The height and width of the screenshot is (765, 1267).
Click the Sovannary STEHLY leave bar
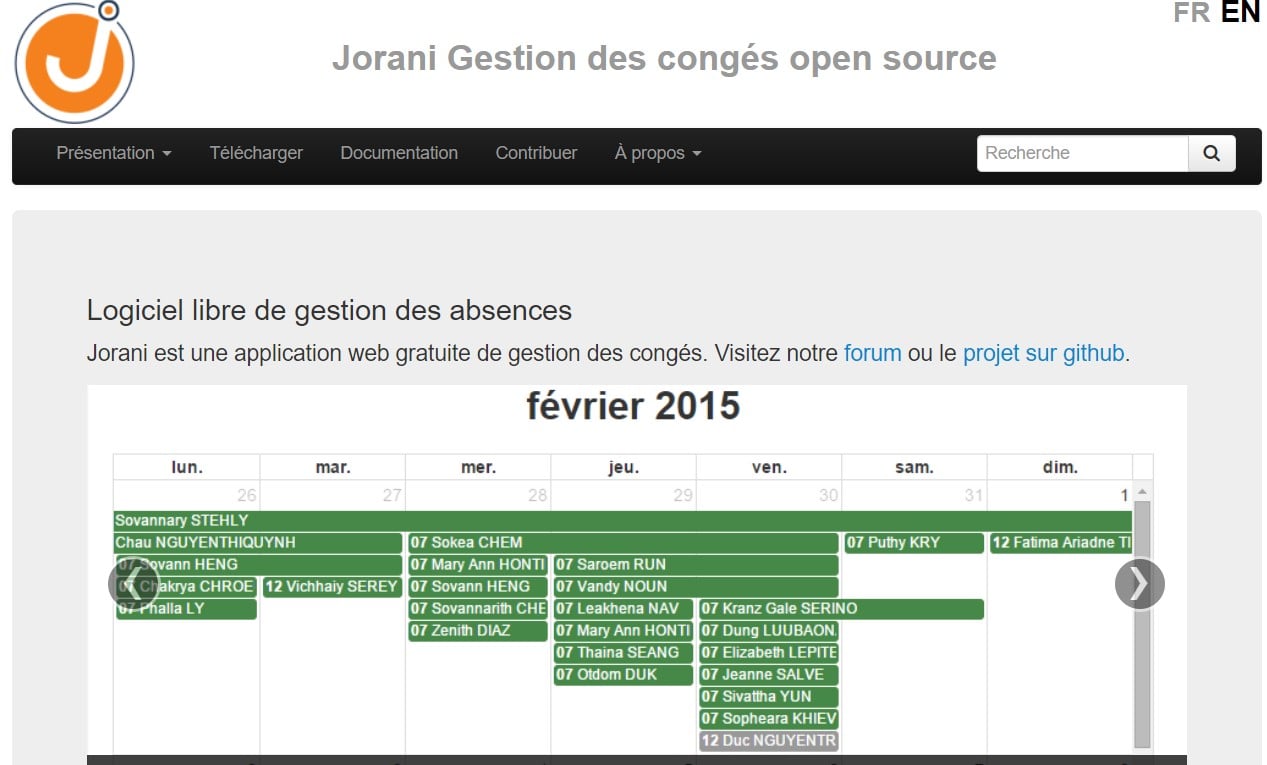tap(622, 521)
